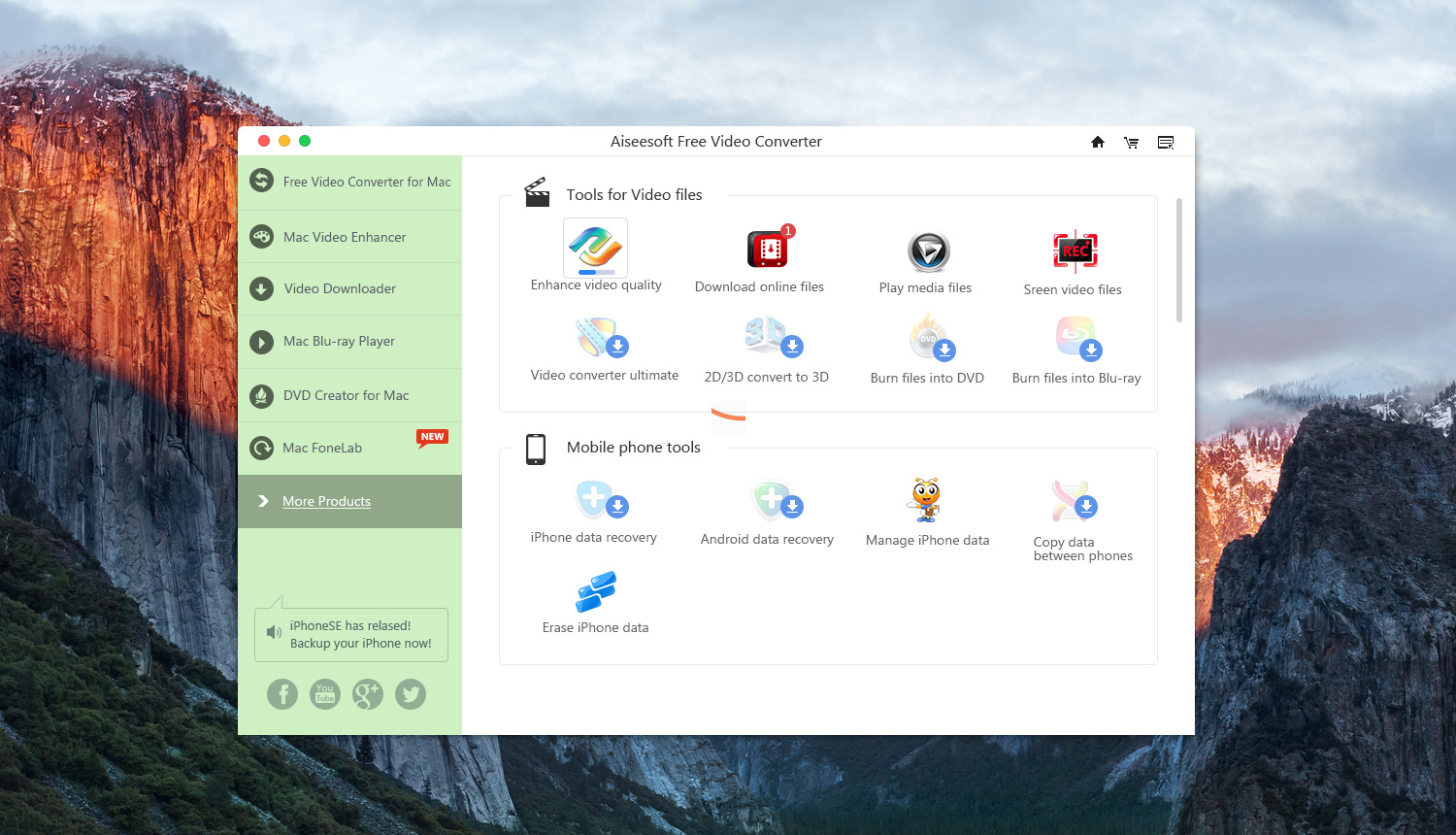Click Erase iPhone data text
1456x835 pixels.
pyautogui.click(x=596, y=628)
